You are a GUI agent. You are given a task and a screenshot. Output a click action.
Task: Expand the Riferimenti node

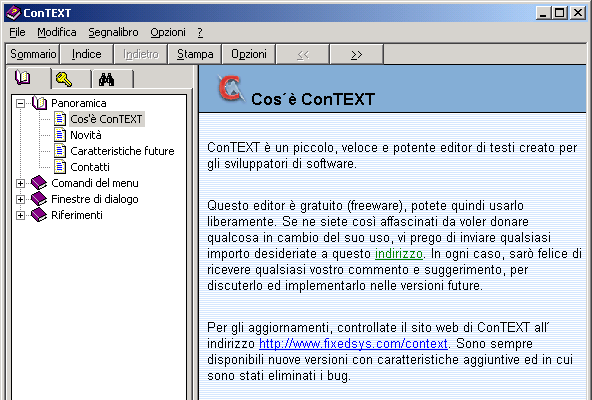click(x=20, y=215)
